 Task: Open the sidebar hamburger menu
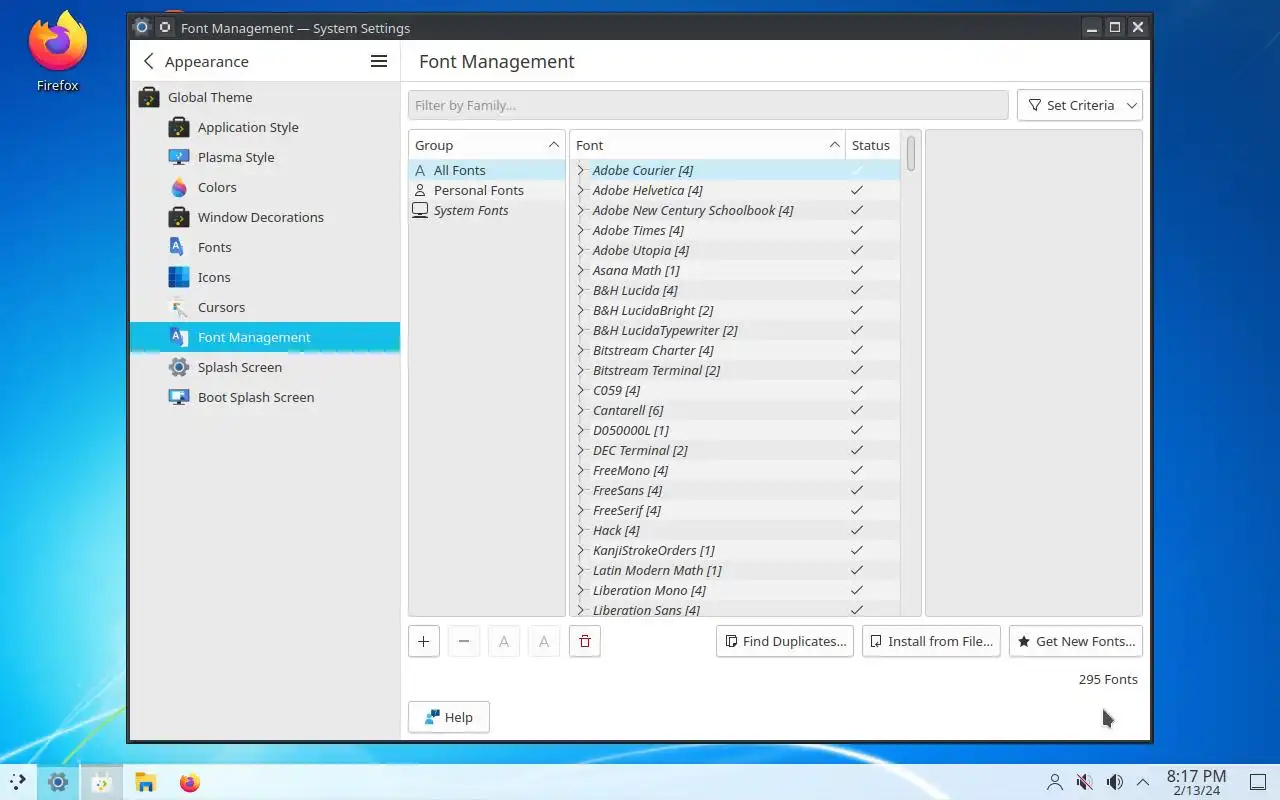coord(379,61)
